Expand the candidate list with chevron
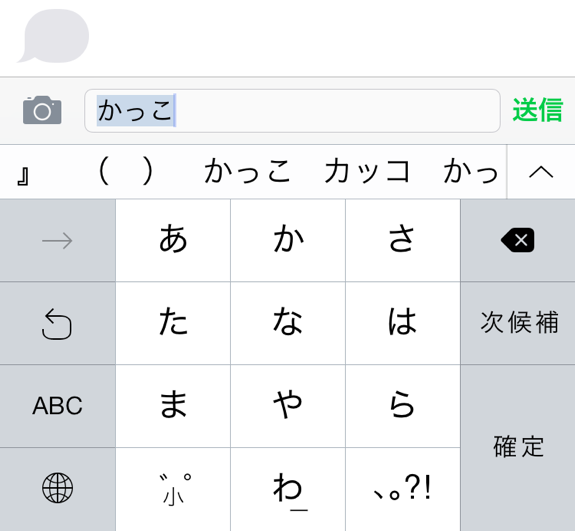Screen dimensions: 575x531 541,172
